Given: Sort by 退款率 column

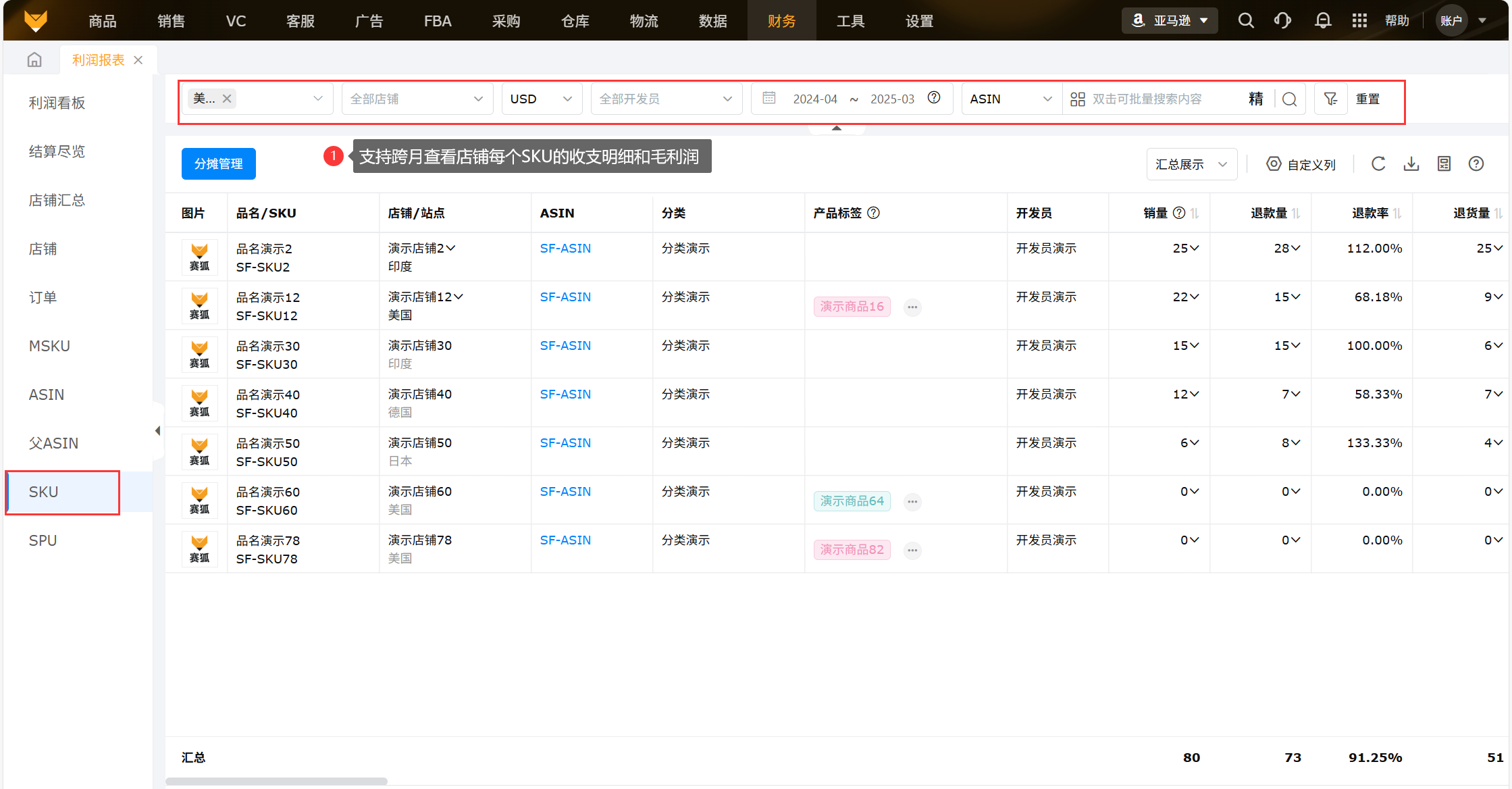Looking at the screenshot, I should click(x=1397, y=213).
